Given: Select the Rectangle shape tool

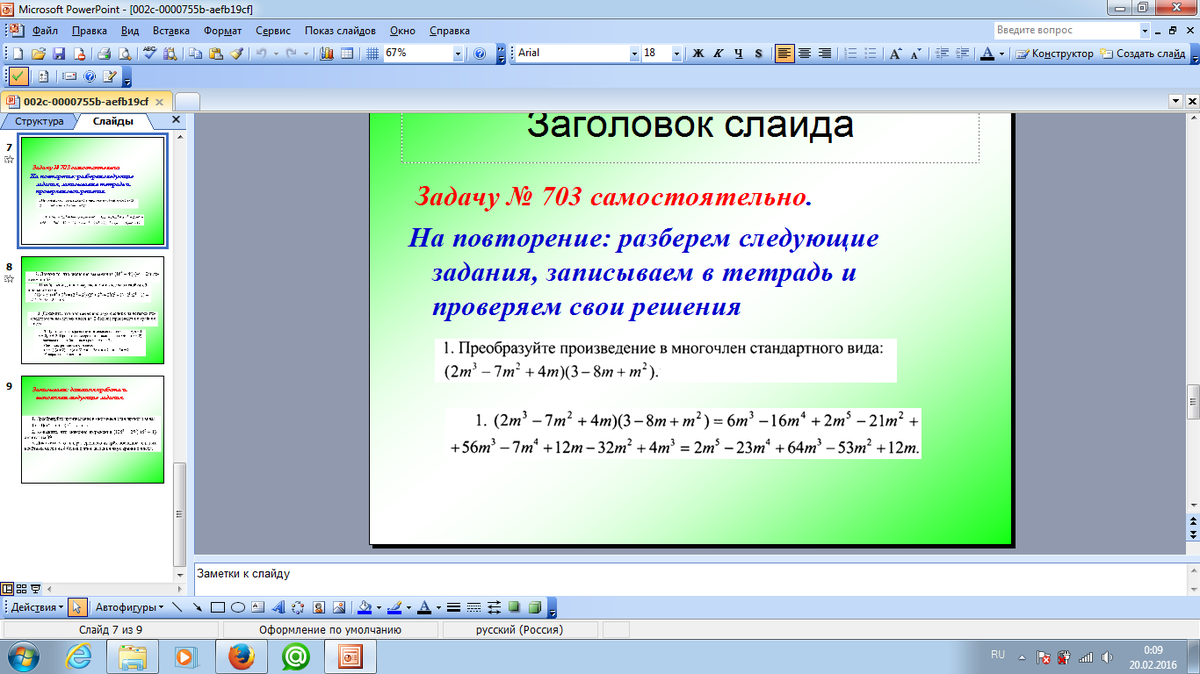Looking at the screenshot, I should click(x=217, y=607).
